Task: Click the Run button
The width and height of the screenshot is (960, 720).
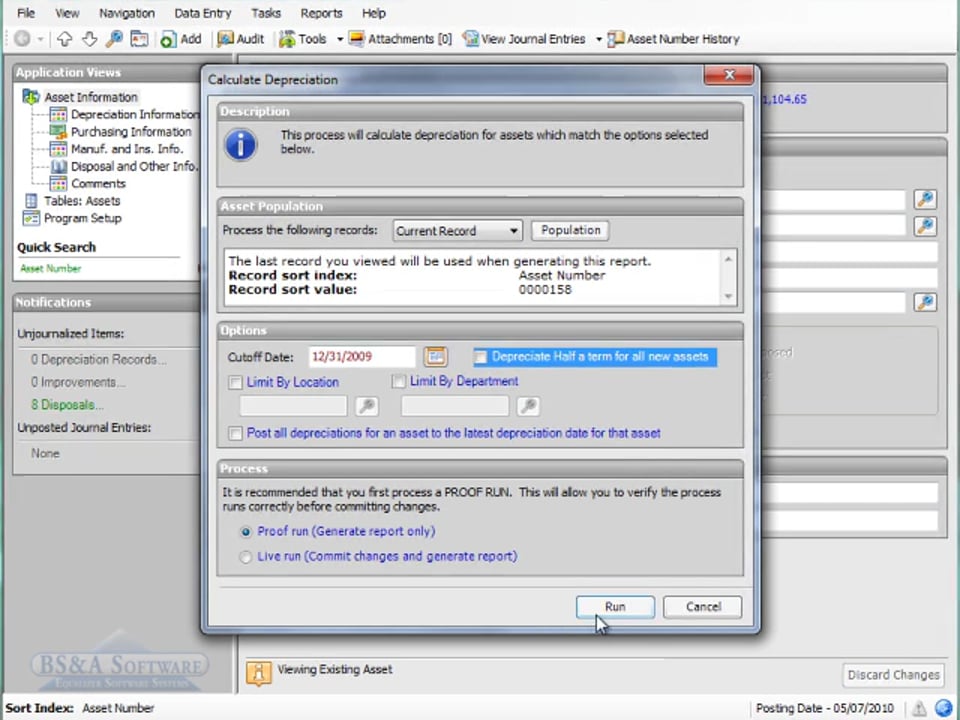Action: 615,607
